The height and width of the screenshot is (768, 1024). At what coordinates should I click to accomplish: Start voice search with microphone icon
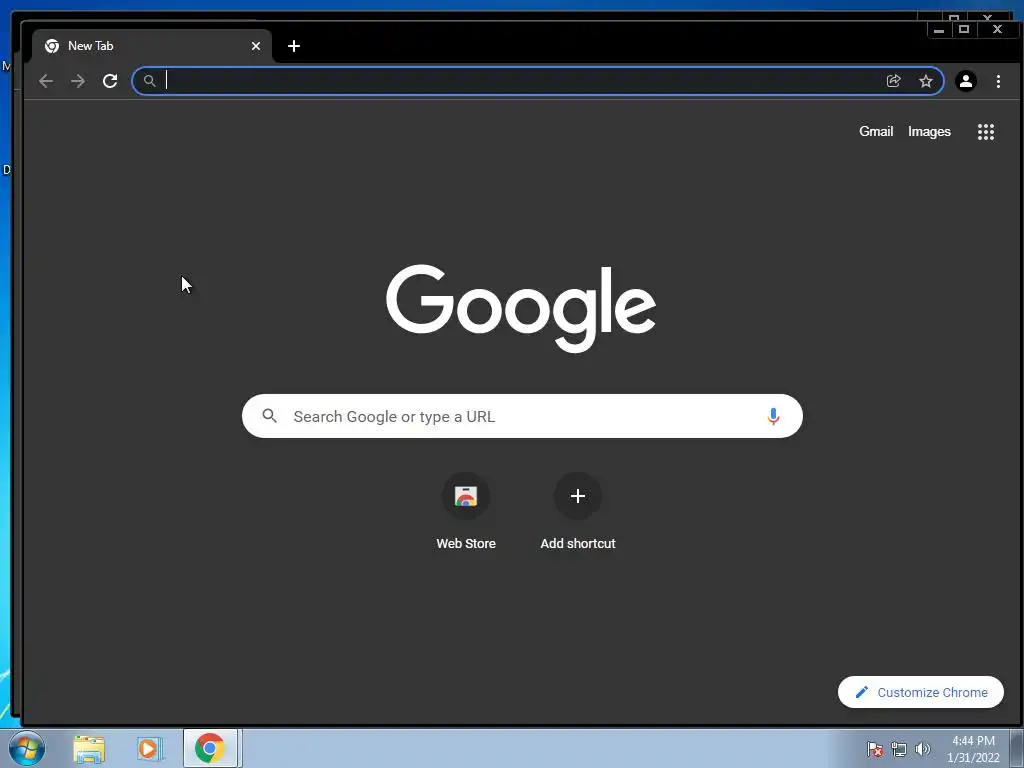[x=773, y=416]
